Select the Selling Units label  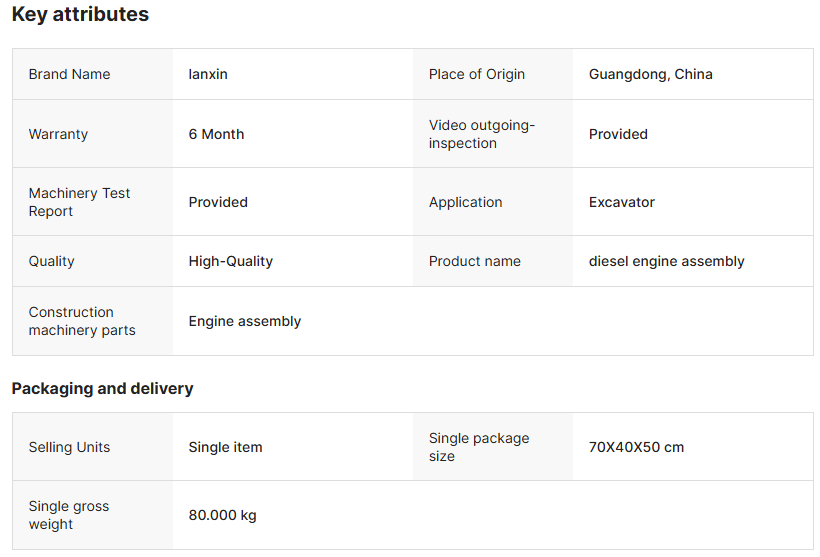point(69,447)
